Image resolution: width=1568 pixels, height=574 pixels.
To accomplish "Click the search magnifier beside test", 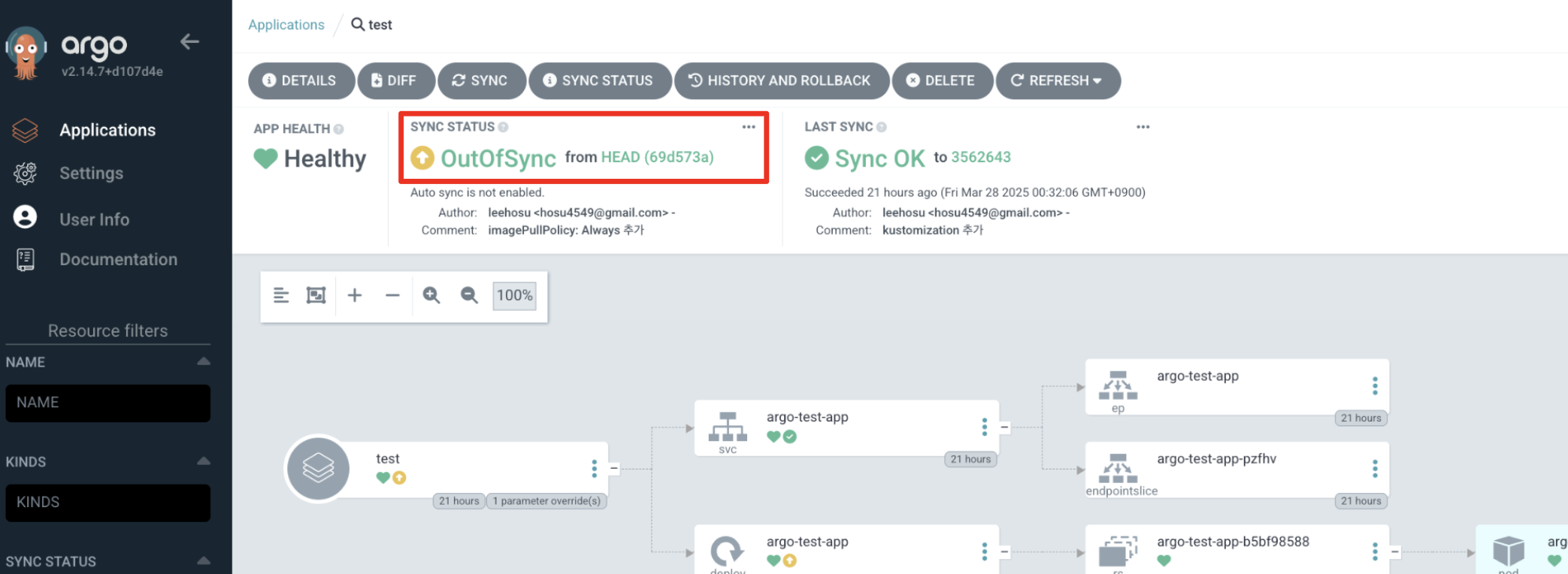I will tap(358, 24).
